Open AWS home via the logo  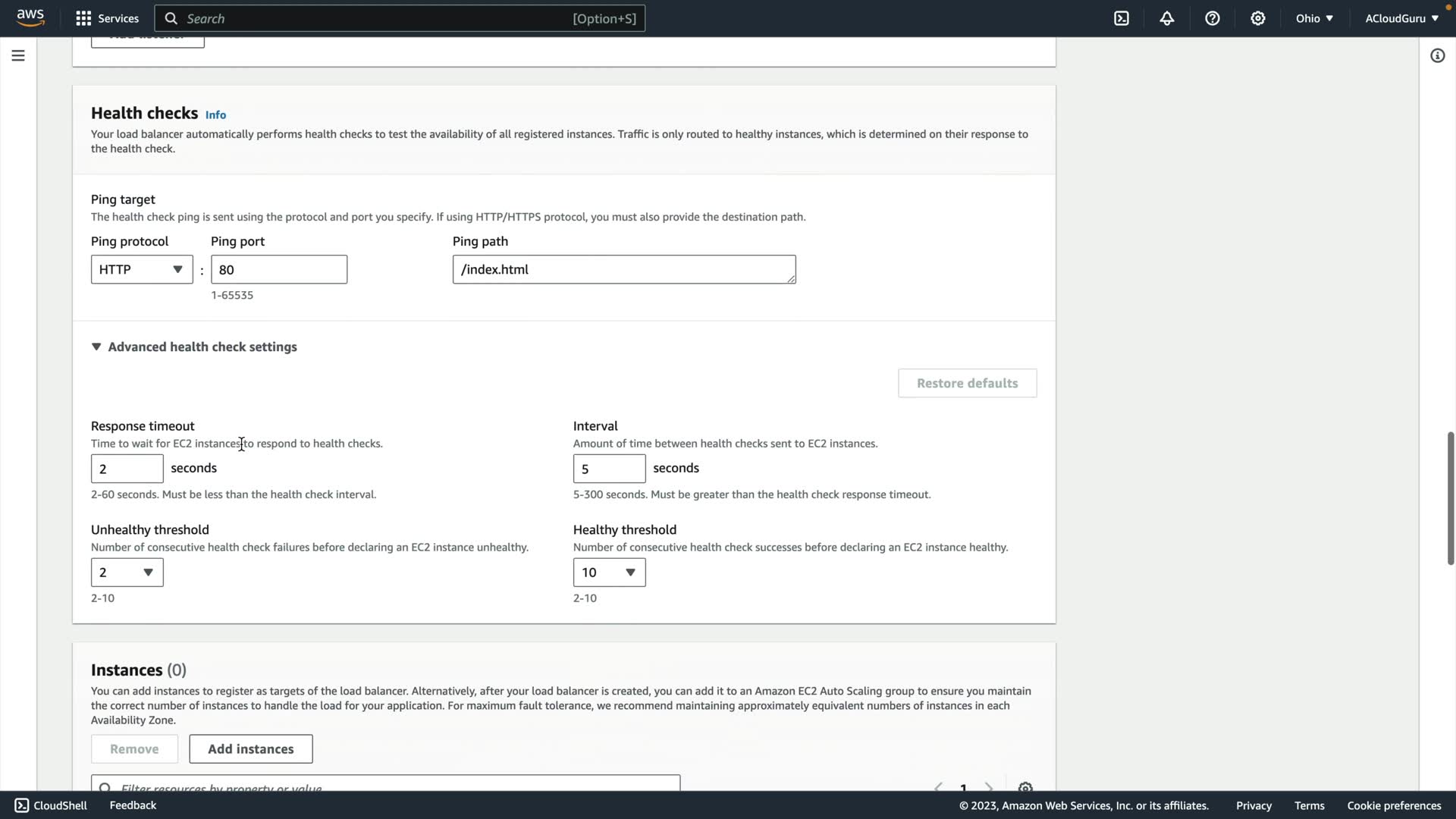click(x=30, y=17)
